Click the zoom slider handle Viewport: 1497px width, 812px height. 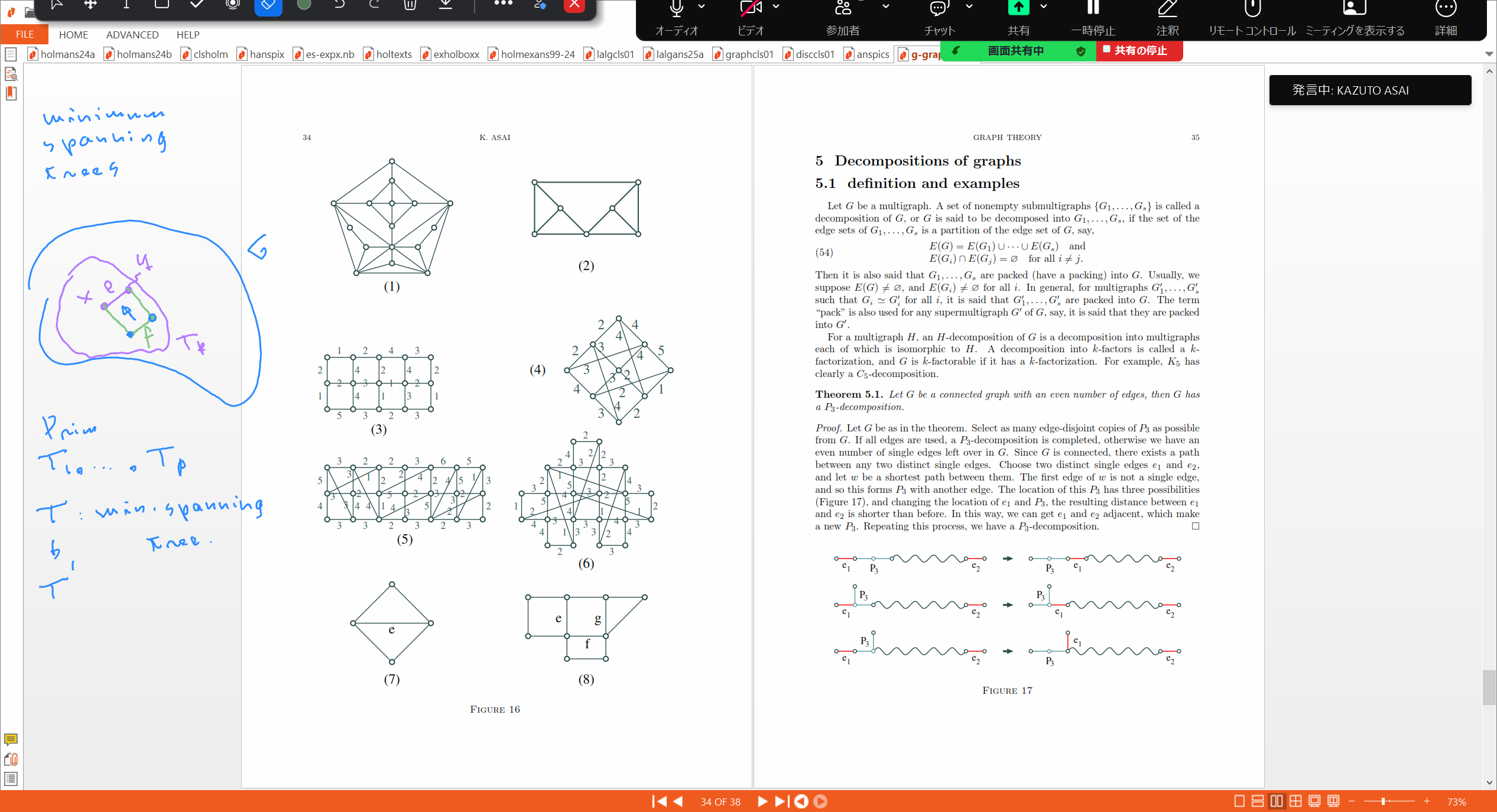[1384, 801]
